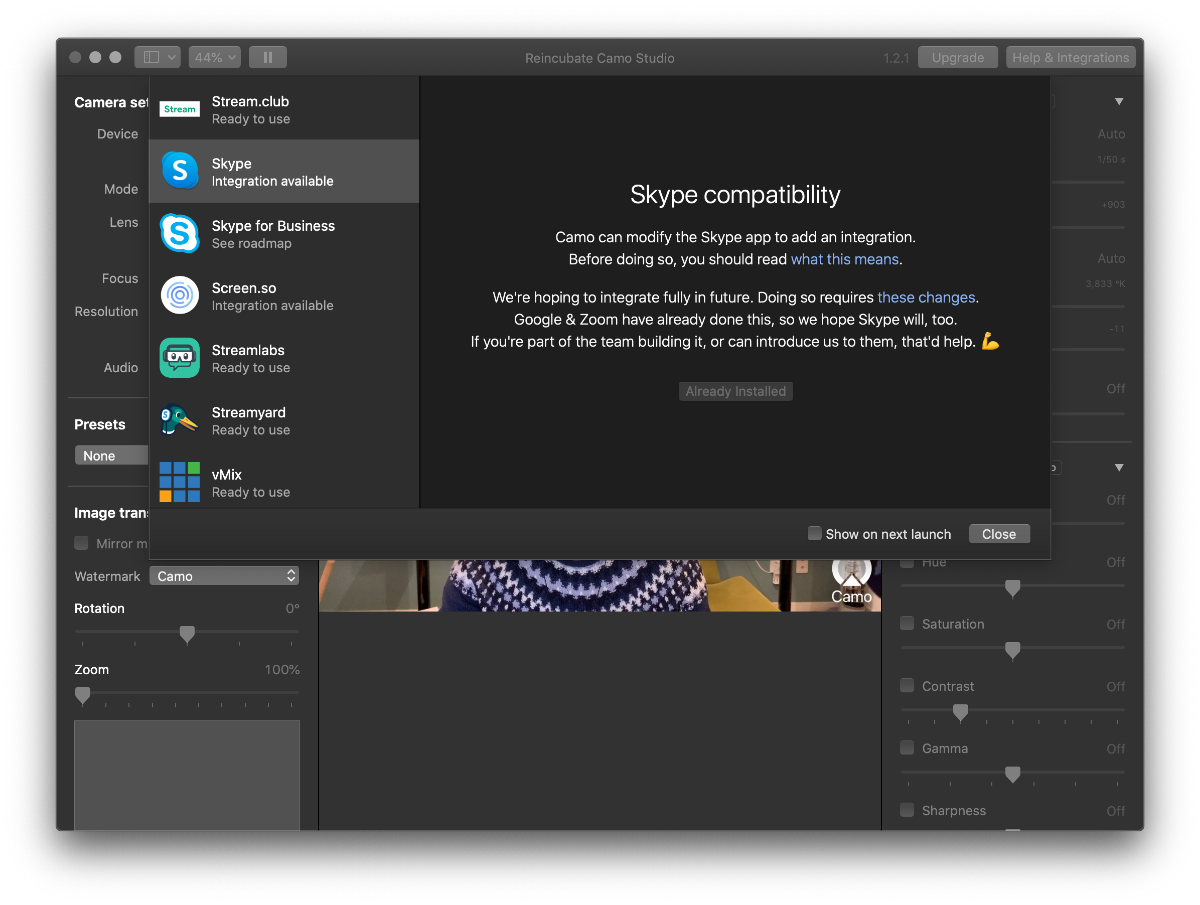1200x905 pixels.
Task: Adjust the Saturation slider
Action: [1012, 650]
